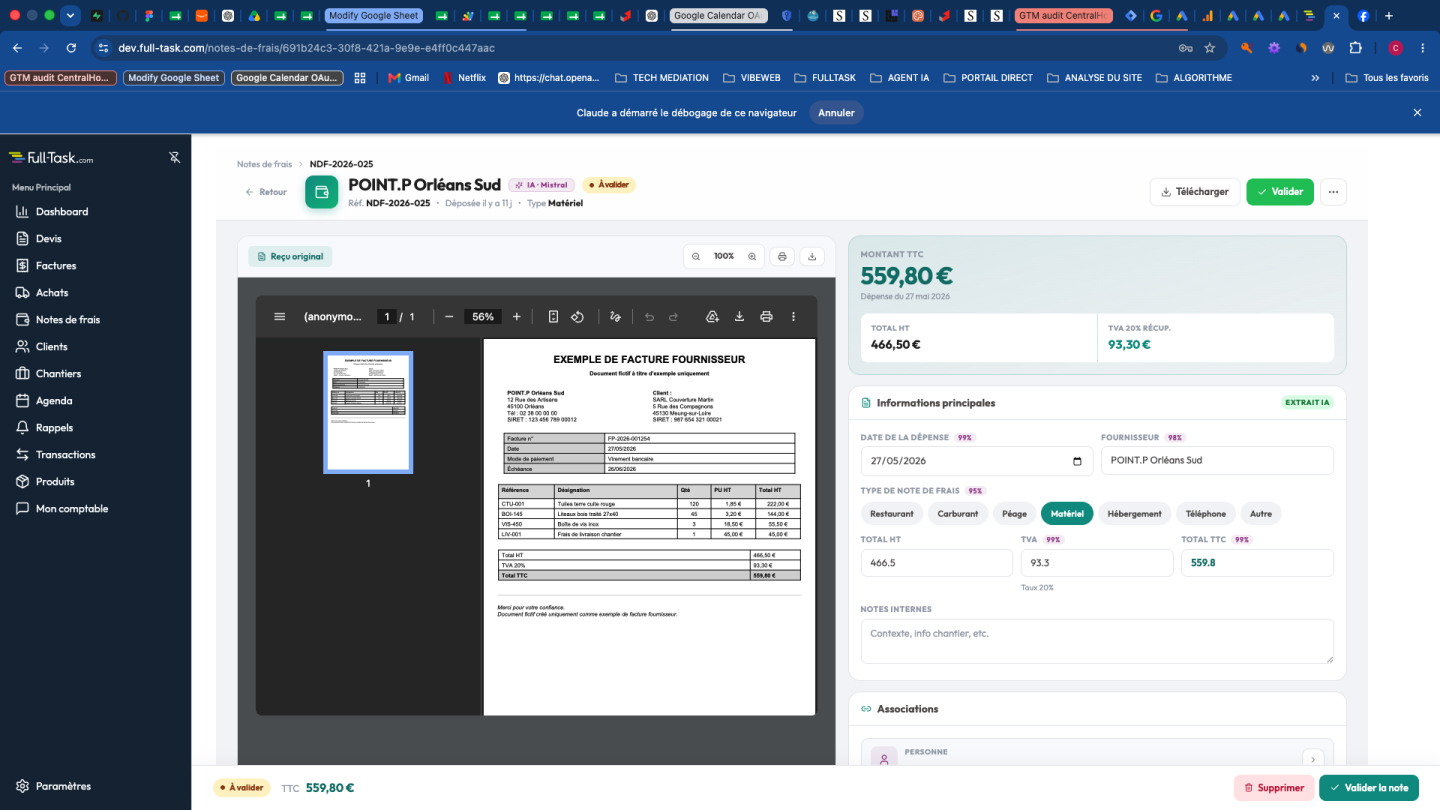The image size is (1440, 810).
Task: Go back with Retour link
Action: coord(266,192)
